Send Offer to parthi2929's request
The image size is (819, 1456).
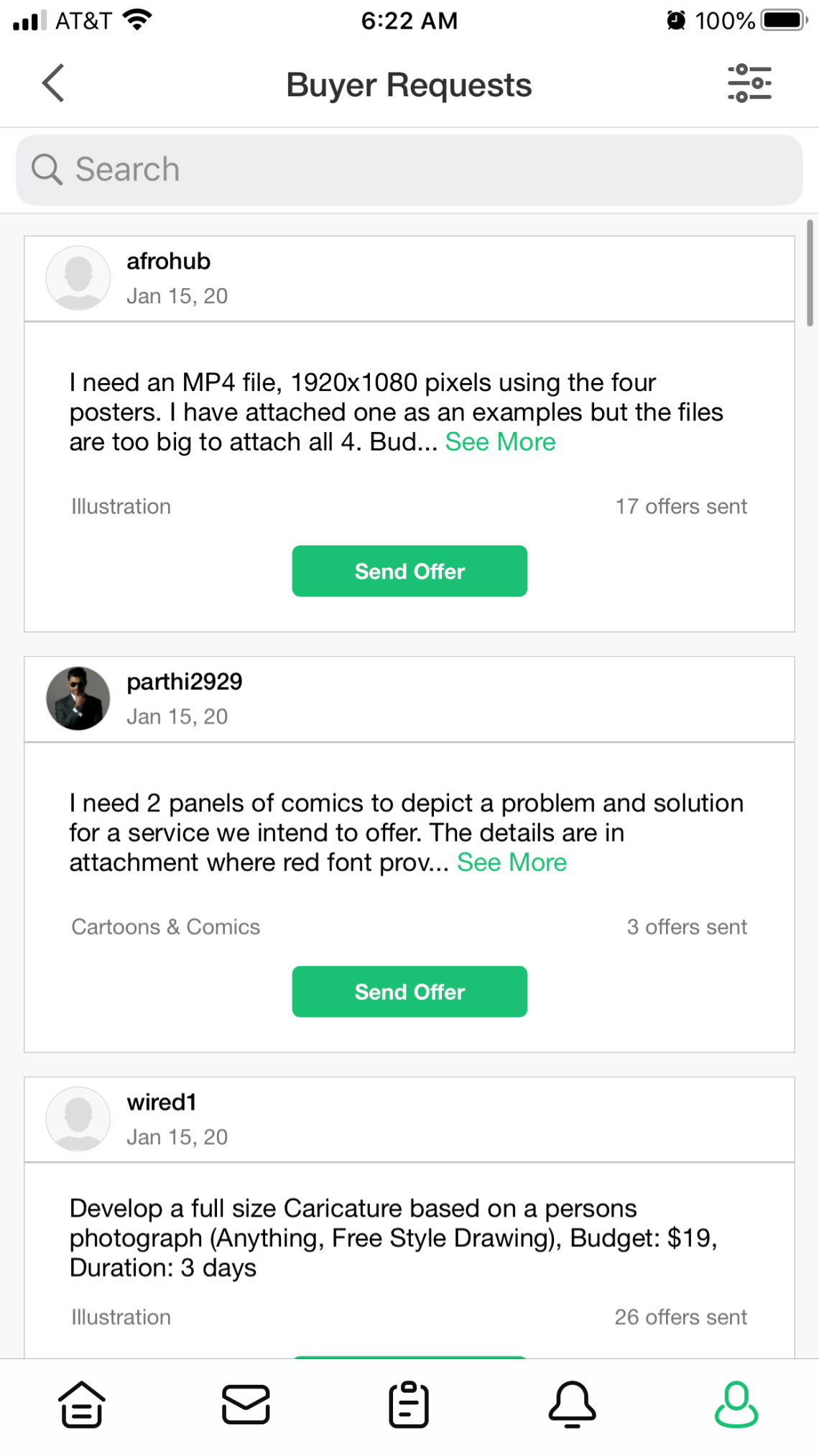click(409, 992)
